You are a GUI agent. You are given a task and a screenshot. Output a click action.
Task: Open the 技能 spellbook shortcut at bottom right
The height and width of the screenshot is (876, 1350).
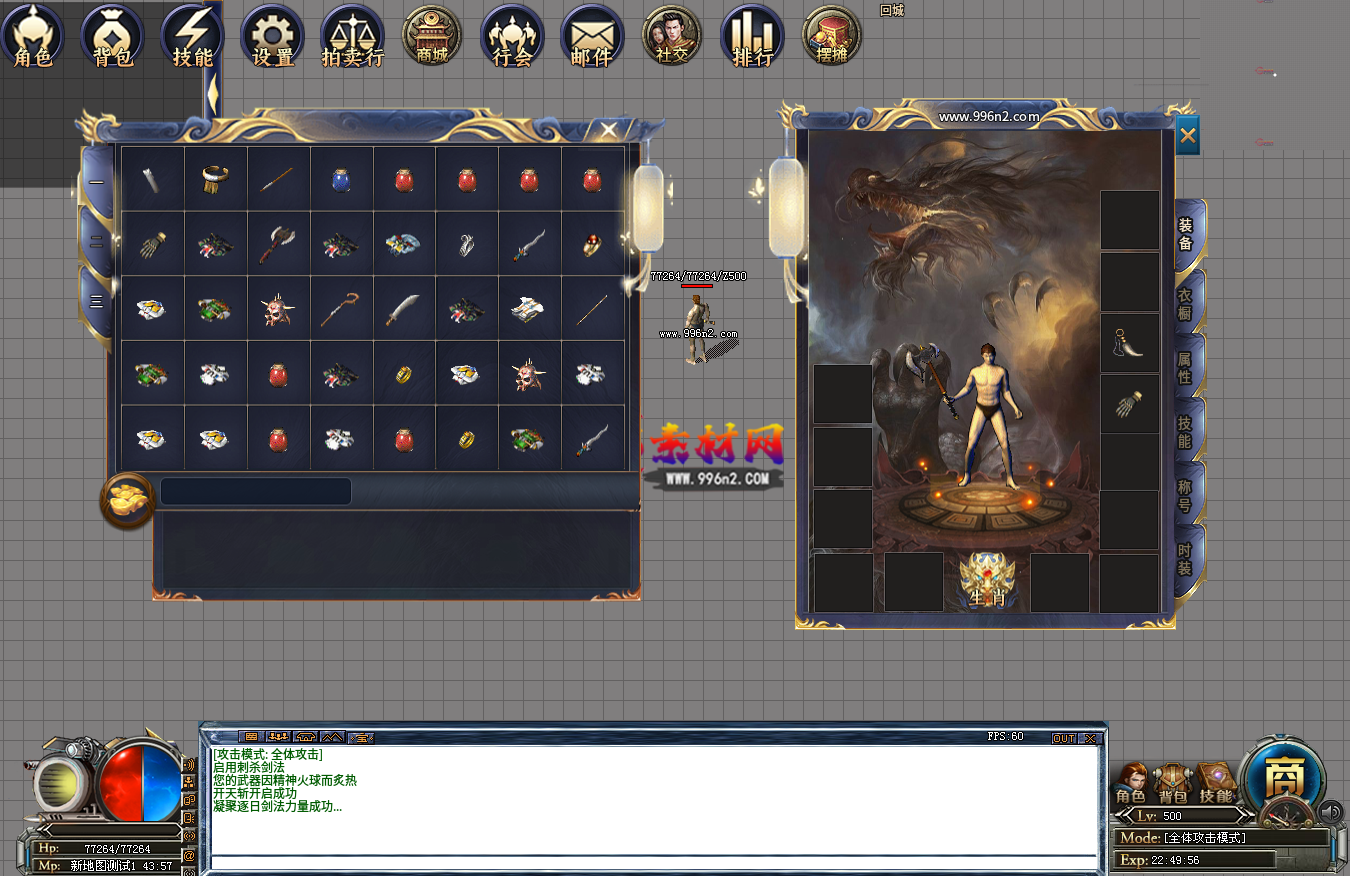pyautogui.click(x=1216, y=783)
